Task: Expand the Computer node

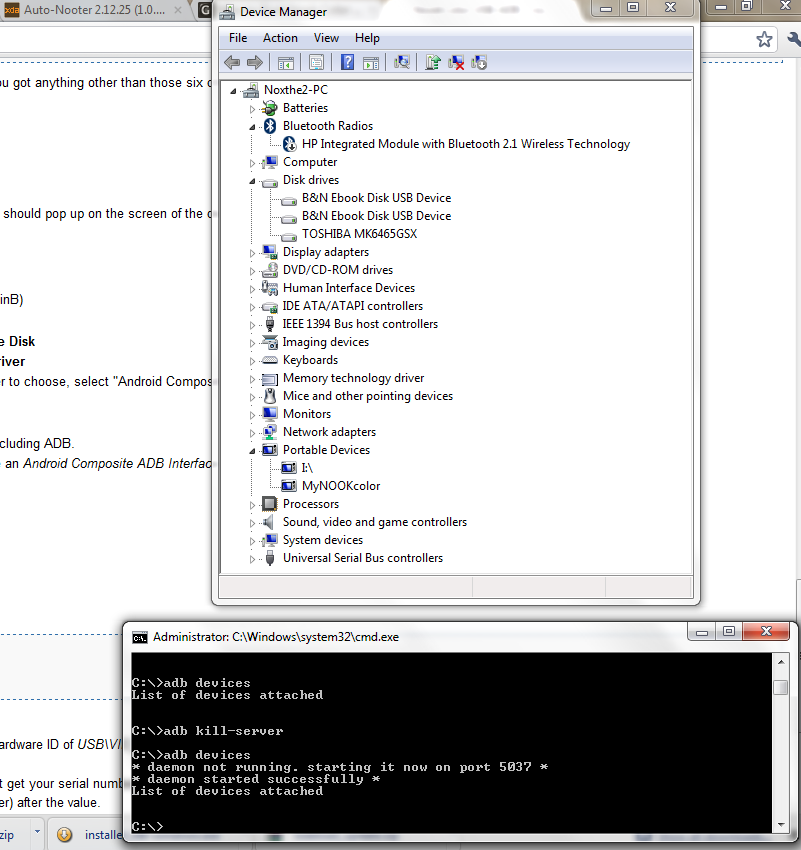Action: [252, 163]
